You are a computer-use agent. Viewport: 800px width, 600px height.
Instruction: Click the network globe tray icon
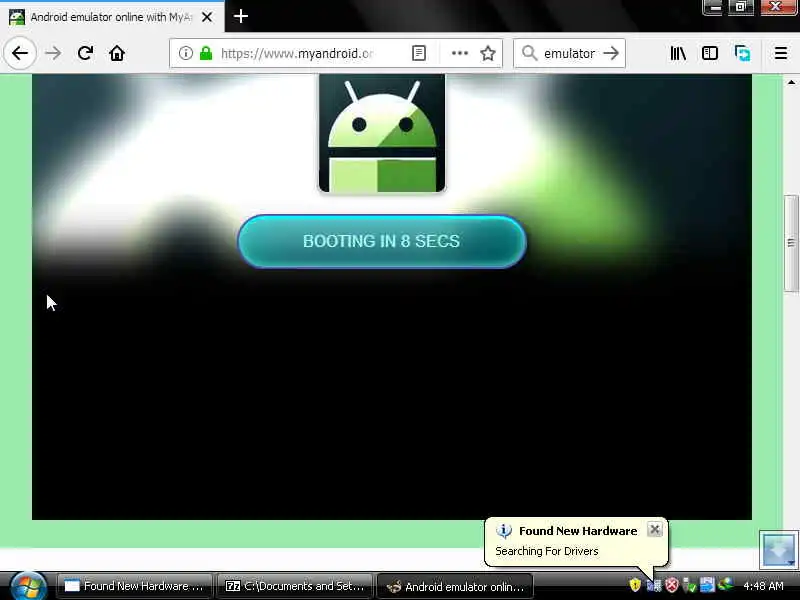726,584
